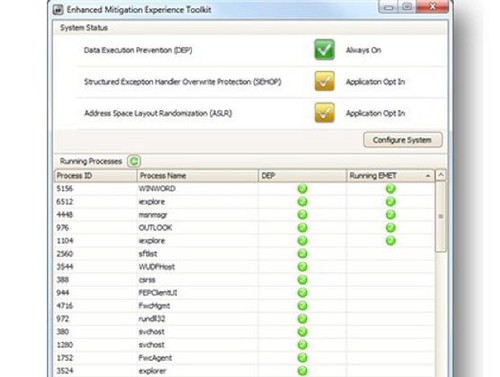Click the DEP green icon for WUDFHost
The height and width of the screenshot is (377, 500).
(302, 267)
